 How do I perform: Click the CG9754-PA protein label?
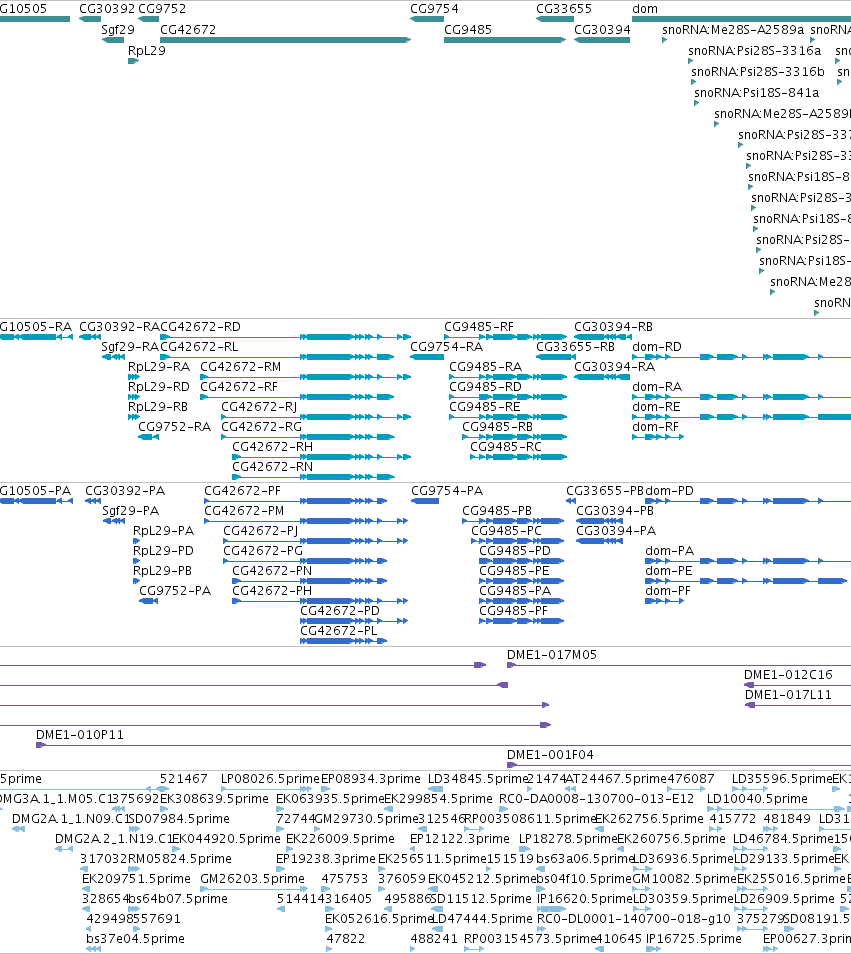click(447, 491)
